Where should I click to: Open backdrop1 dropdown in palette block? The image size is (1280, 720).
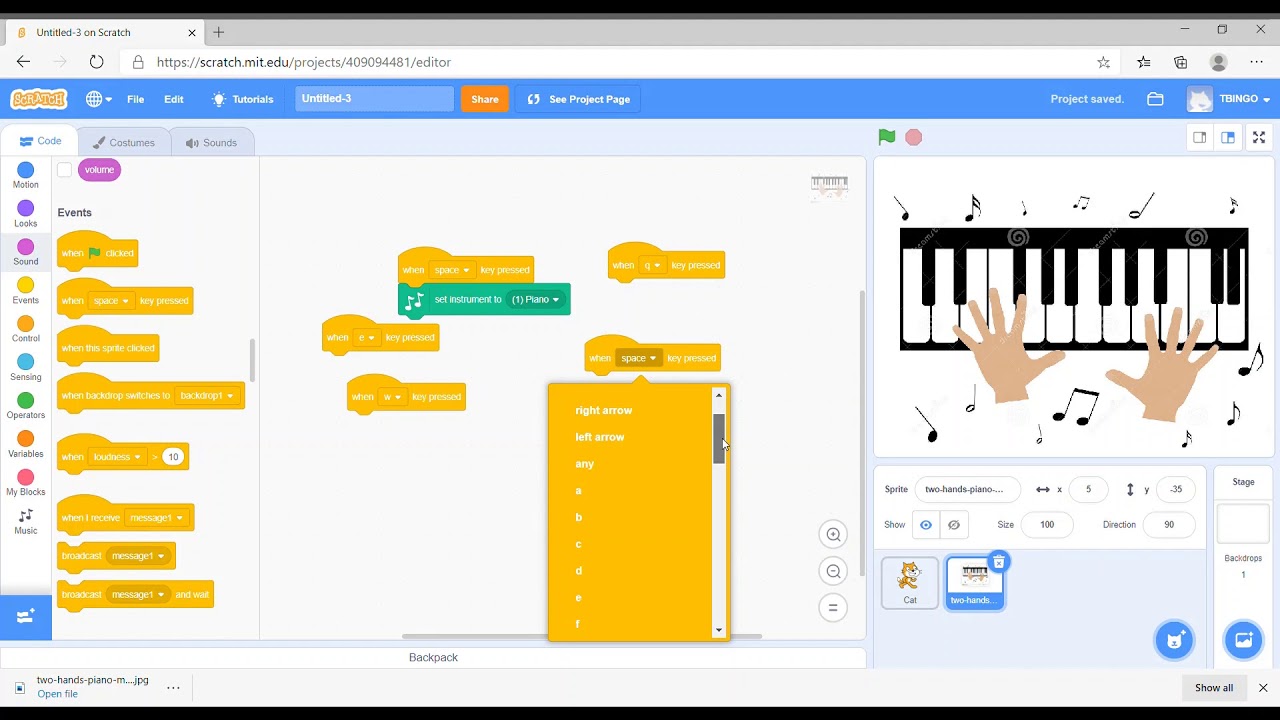(207, 395)
